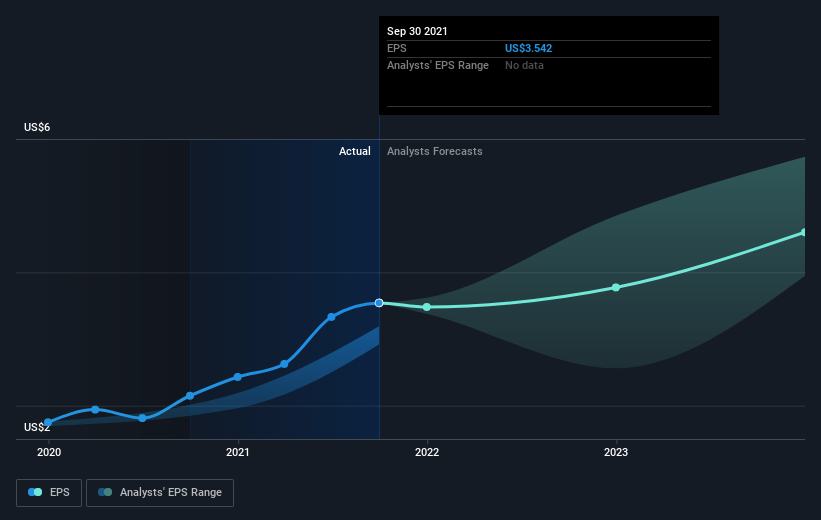Toggle the Analysts' EPS Range legend
The width and height of the screenshot is (821, 520).
(160, 492)
